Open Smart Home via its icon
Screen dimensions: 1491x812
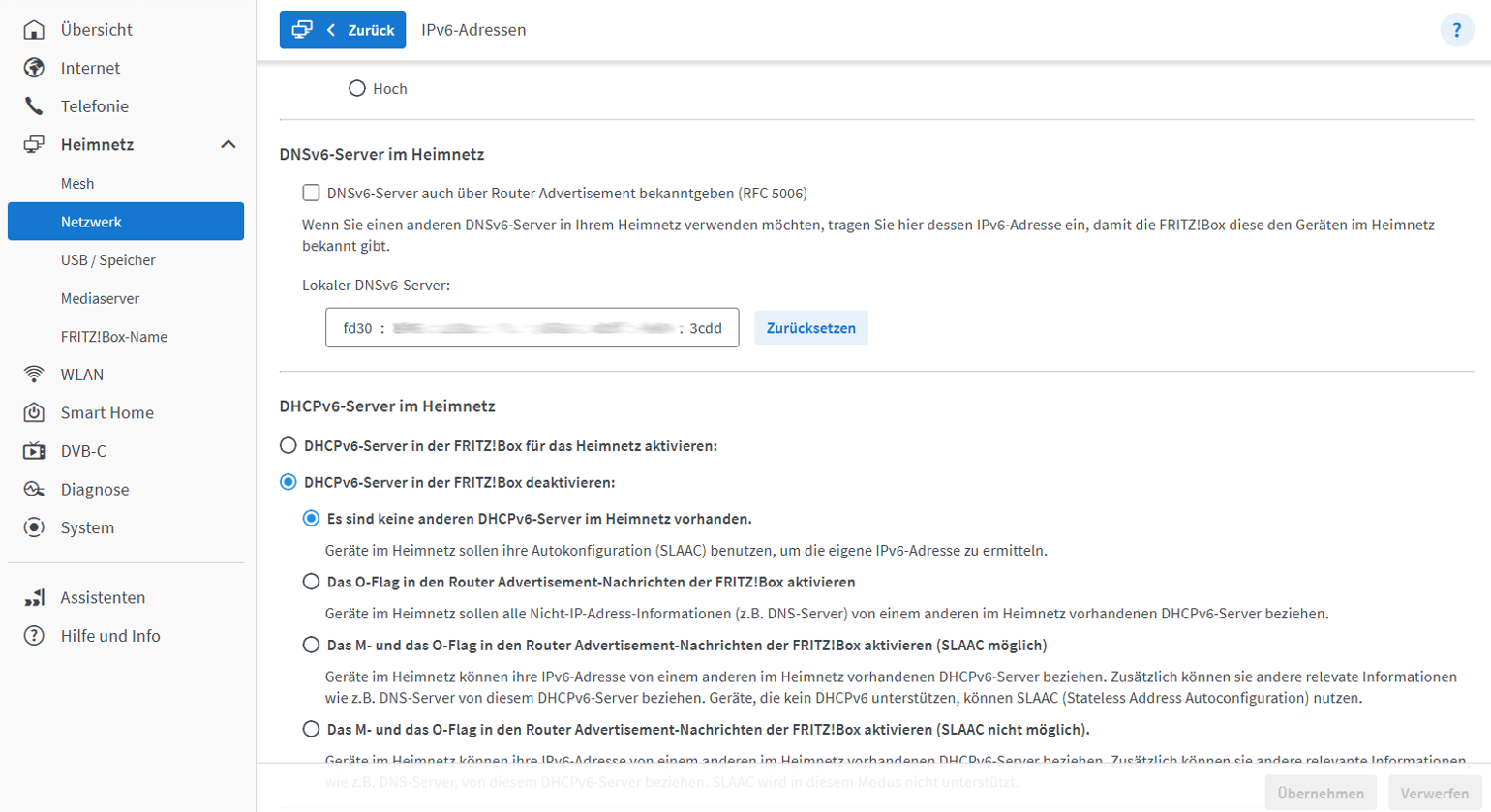[x=34, y=413]
